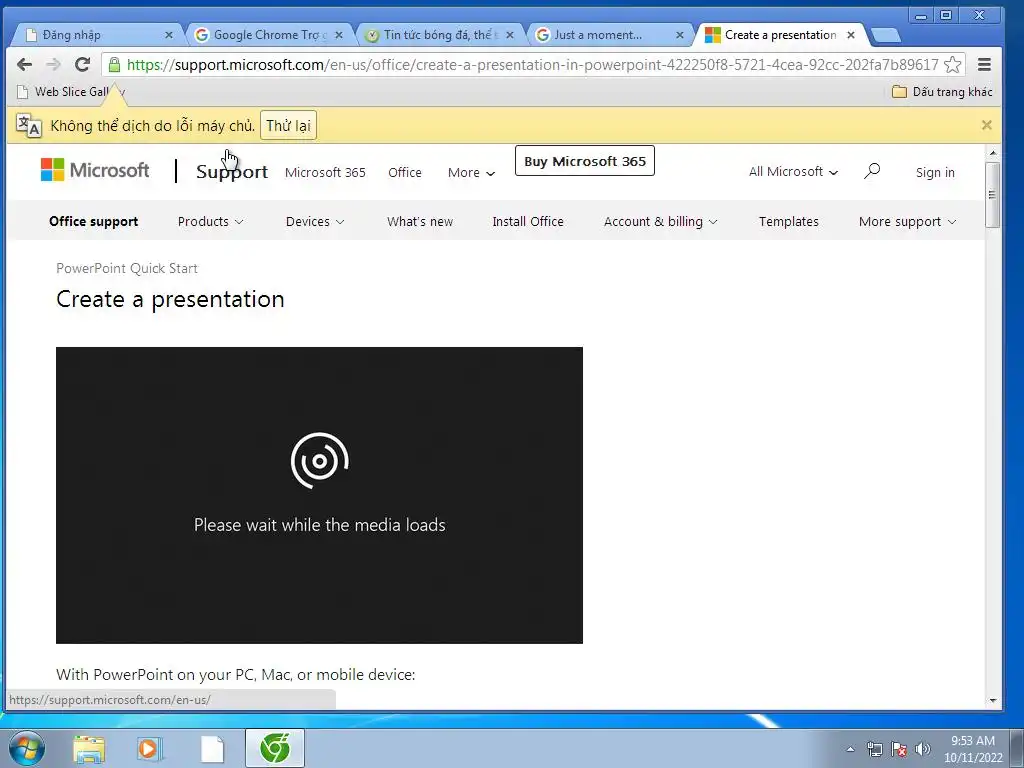Show hidden tray icons arrow
Screen dimensions: 1024x768
click(x=850, y=749)
